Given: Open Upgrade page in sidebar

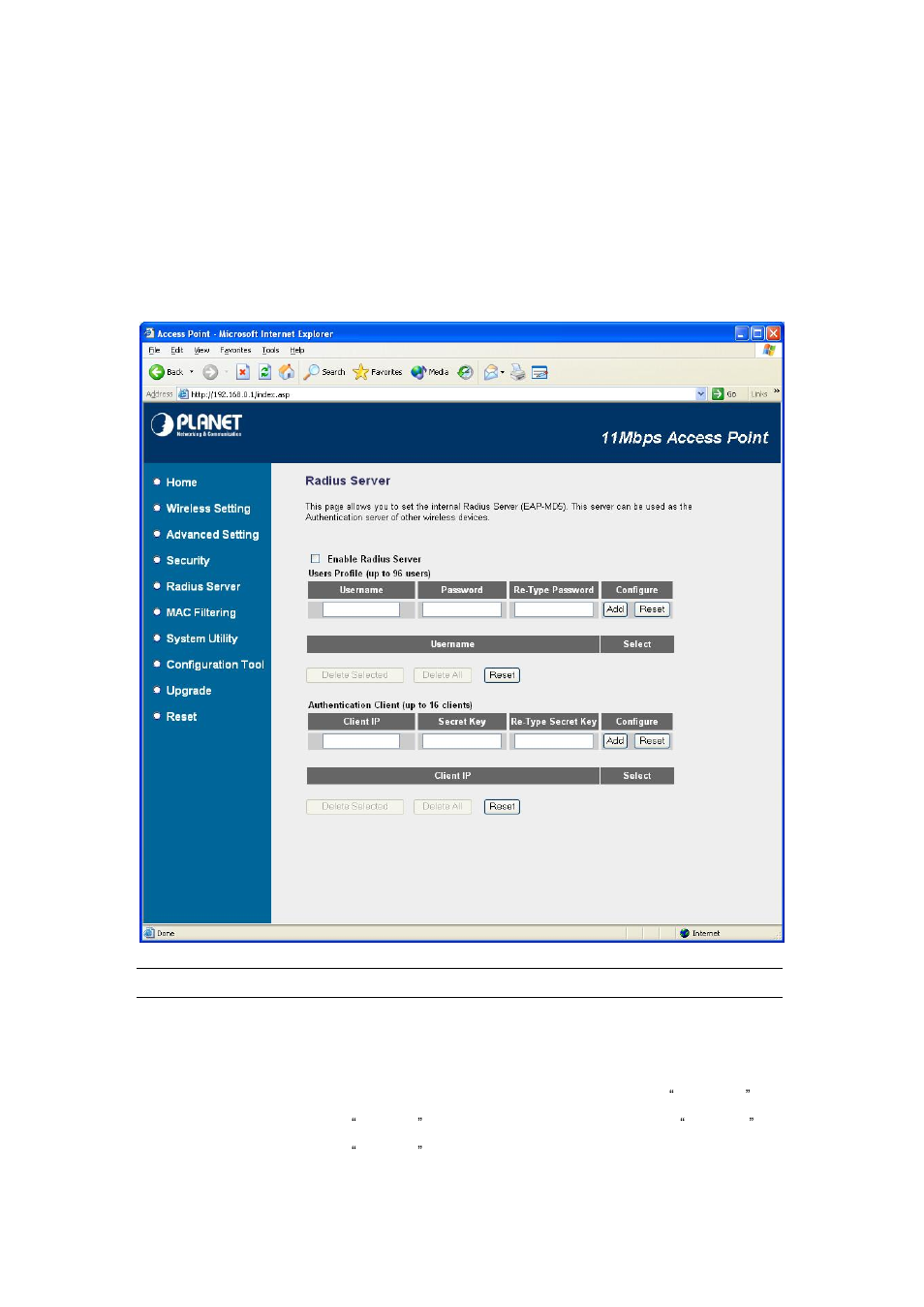Looking at the screenshot, I should 189,691.
